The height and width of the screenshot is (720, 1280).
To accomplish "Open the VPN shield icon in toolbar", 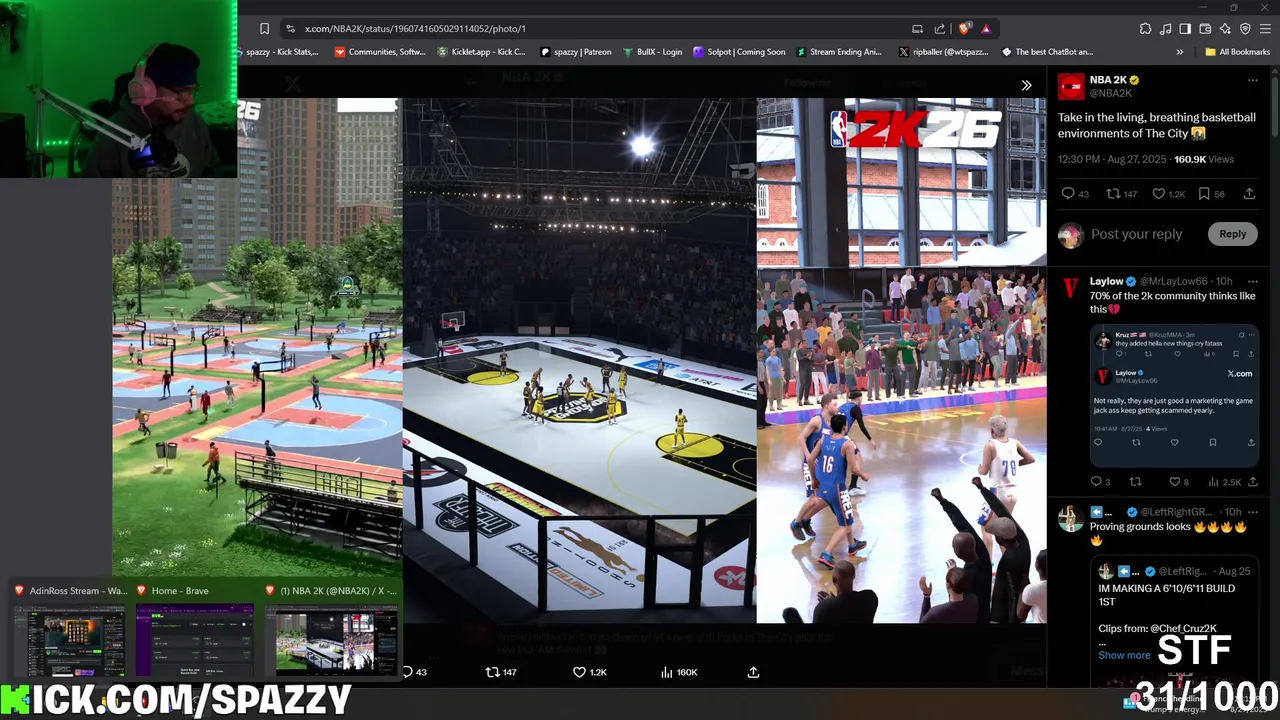I will (1245, 29).
